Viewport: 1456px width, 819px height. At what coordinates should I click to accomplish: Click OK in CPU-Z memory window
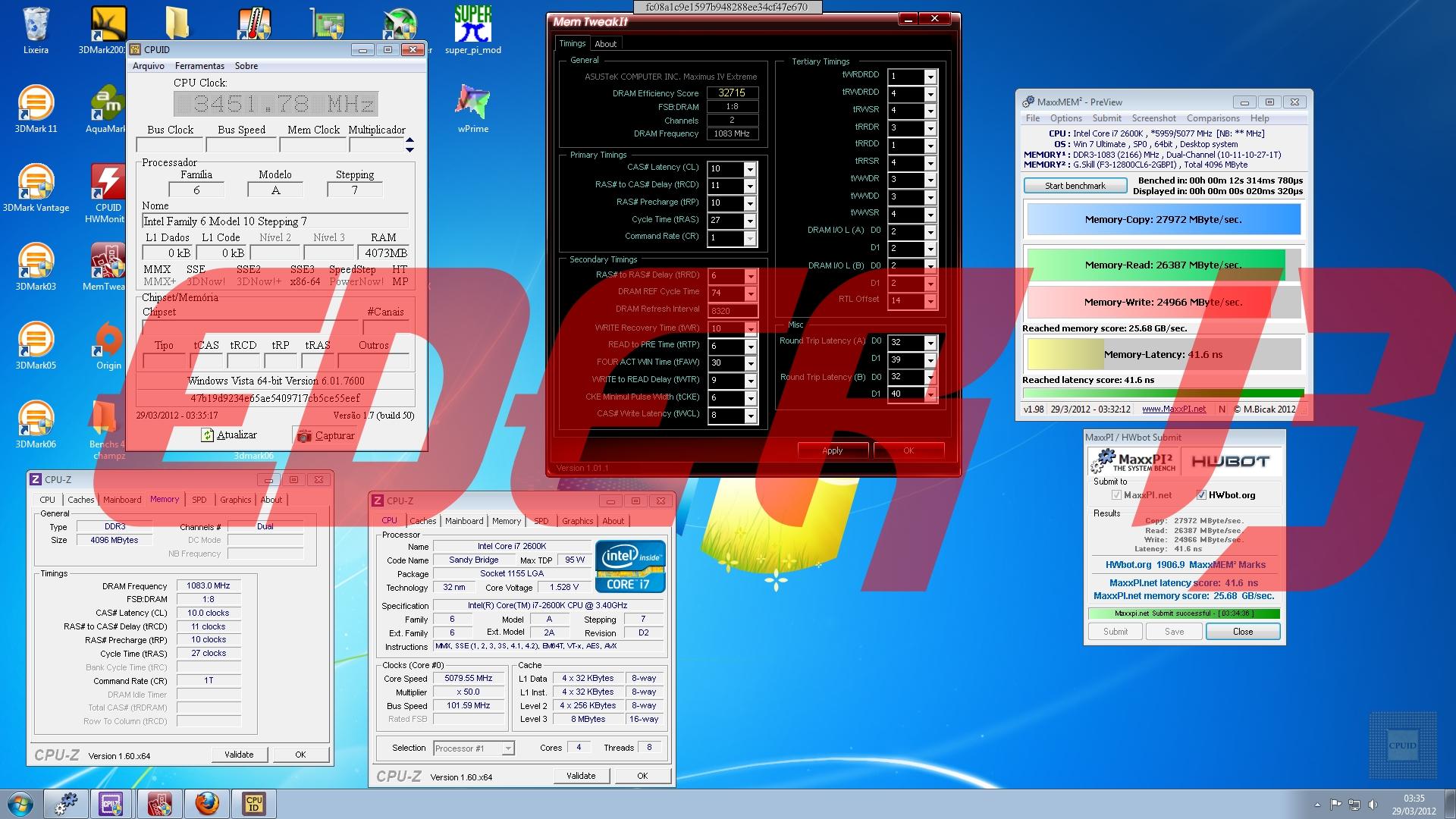pyautogui.click(x=300, y=755)
